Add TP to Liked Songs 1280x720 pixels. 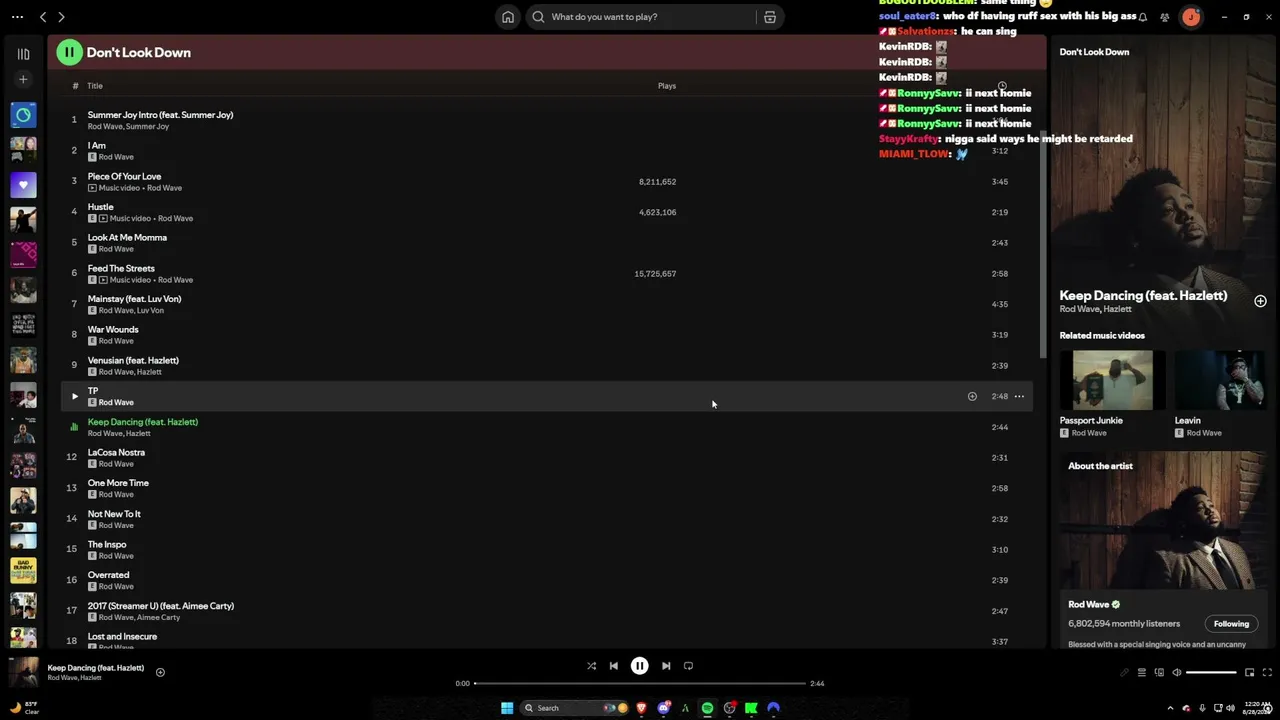(972, 396)
